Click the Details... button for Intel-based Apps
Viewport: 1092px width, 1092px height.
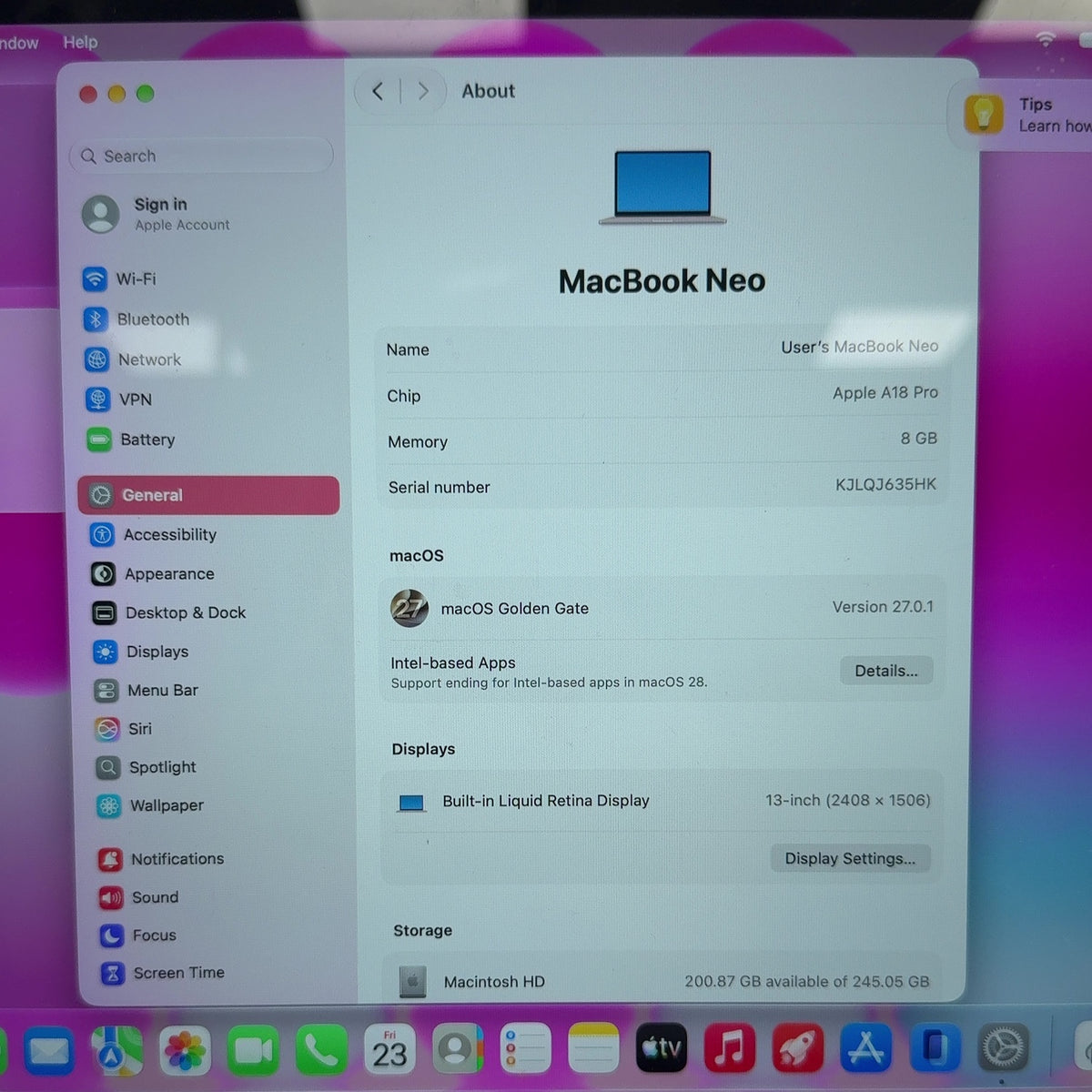(886, 671)
